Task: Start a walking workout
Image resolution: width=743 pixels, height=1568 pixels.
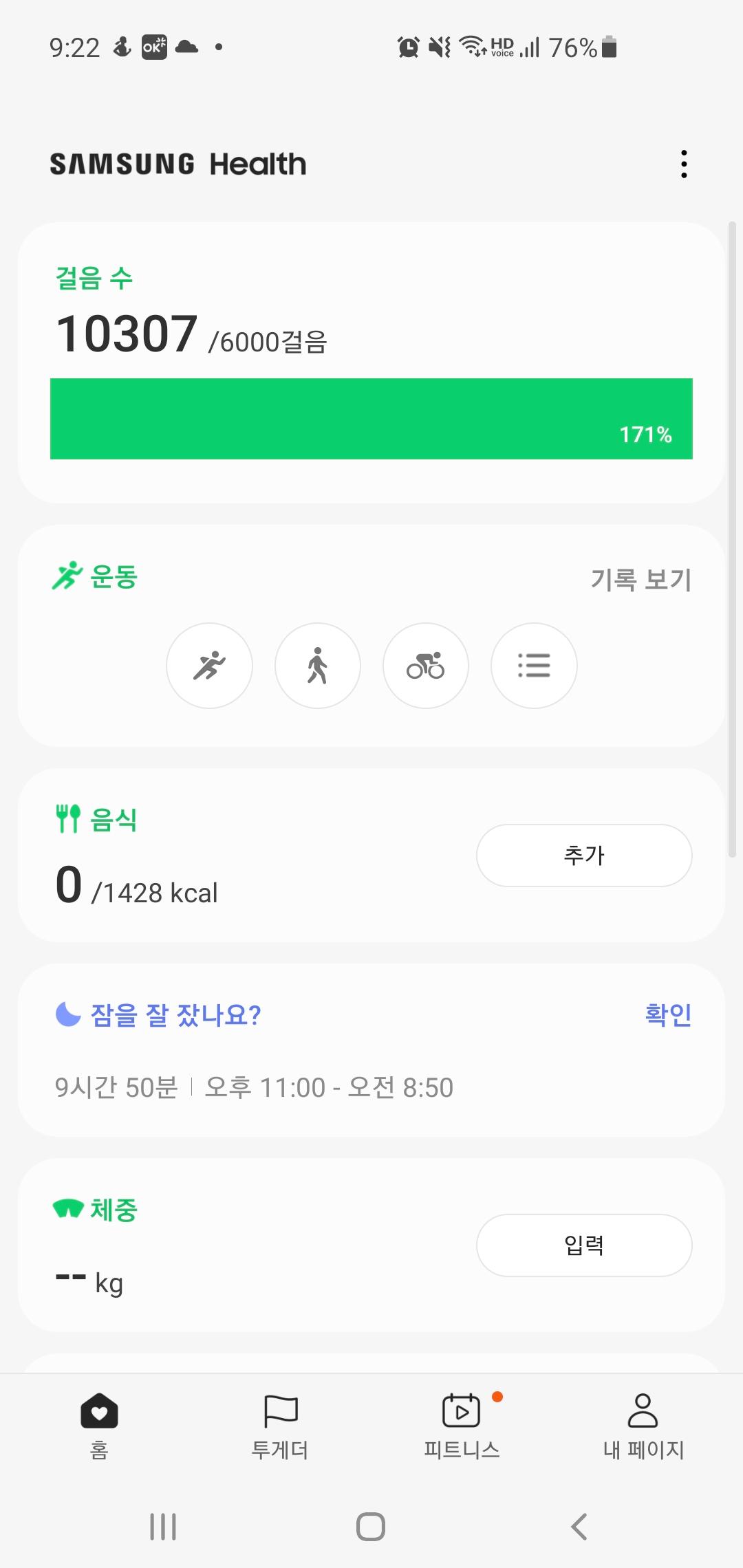Action: (x=317, y=666)
